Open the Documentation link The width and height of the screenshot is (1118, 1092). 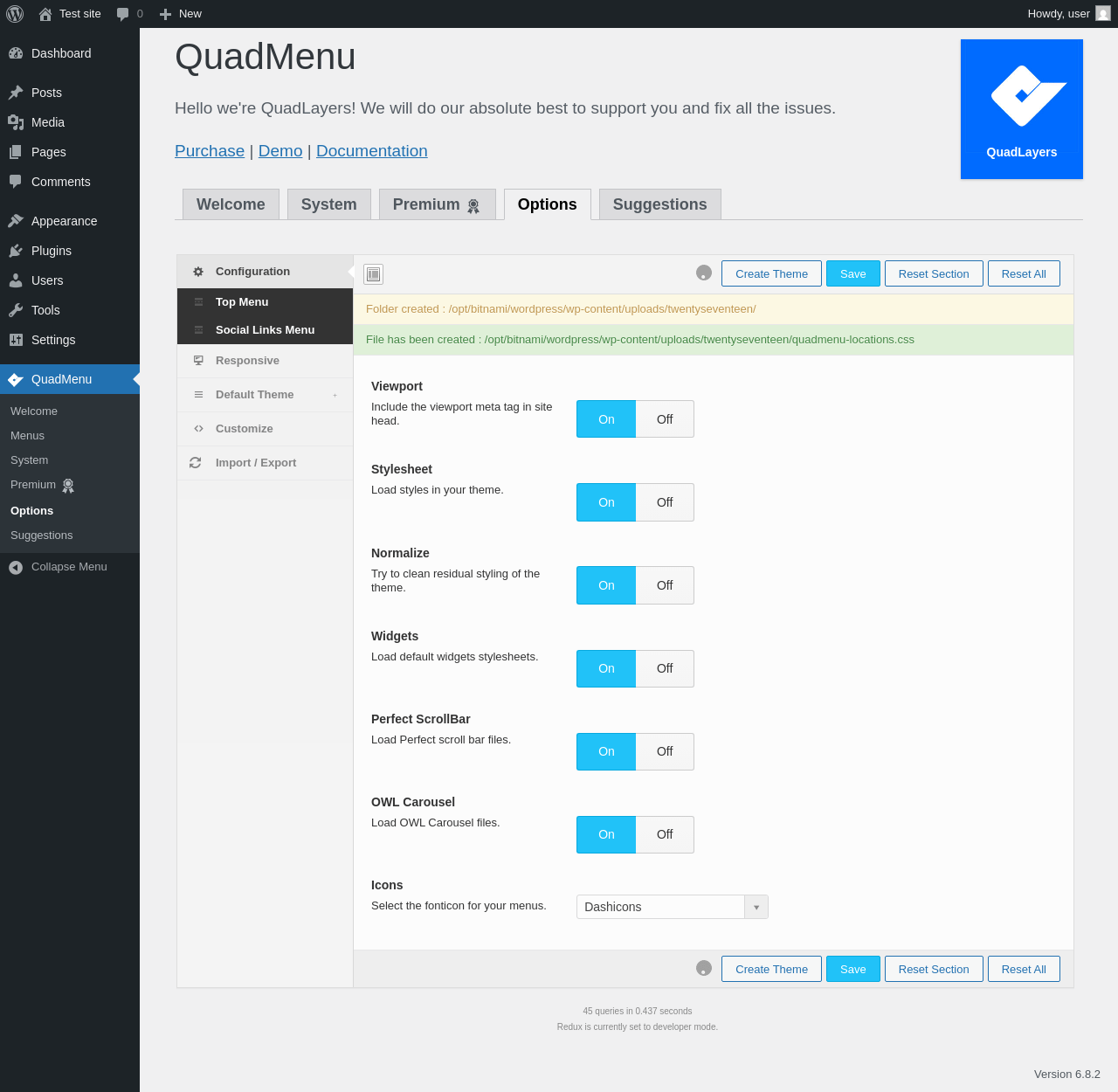372,151
